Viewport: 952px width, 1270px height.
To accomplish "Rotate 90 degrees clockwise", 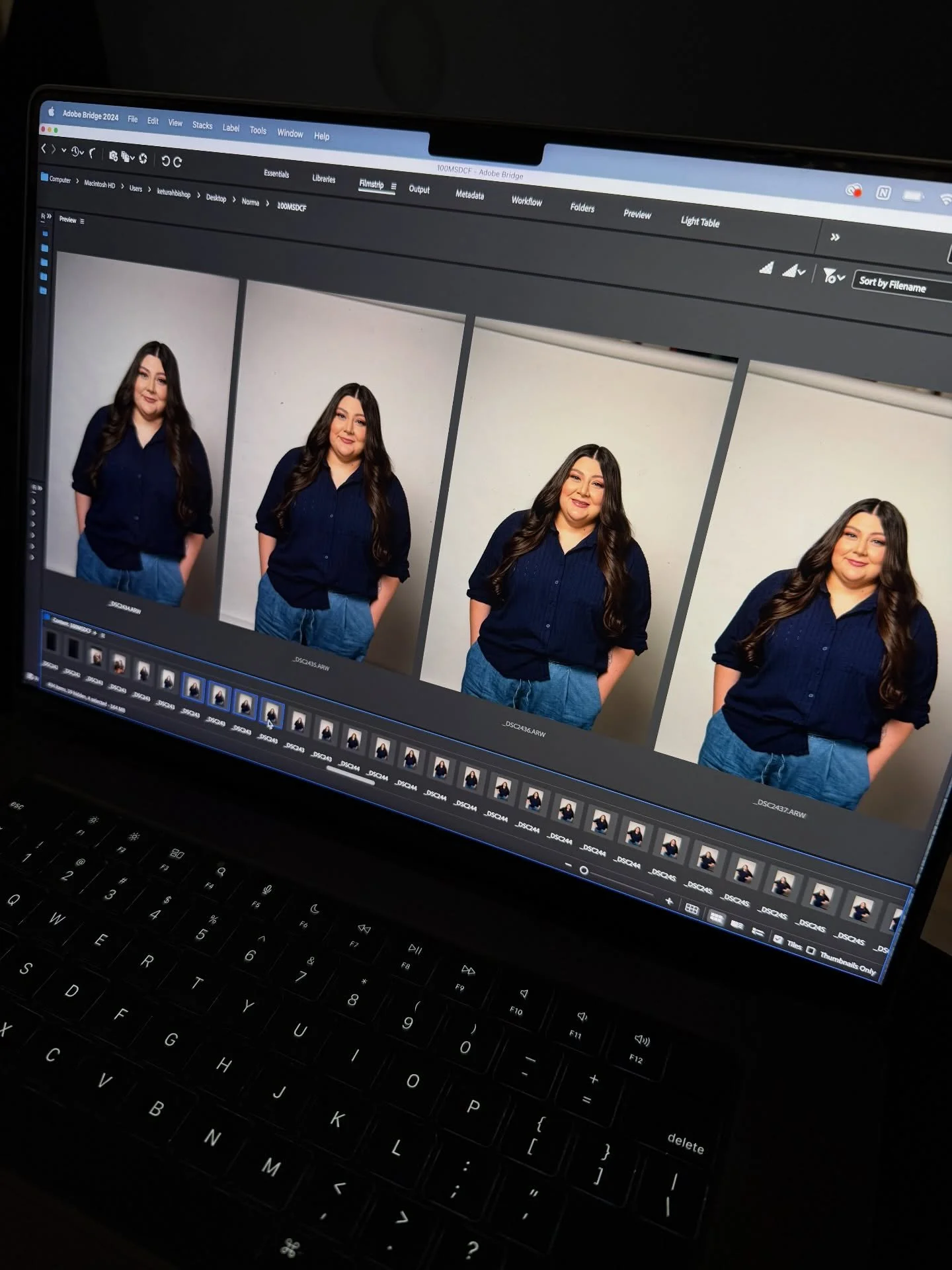I will point(177,162).
